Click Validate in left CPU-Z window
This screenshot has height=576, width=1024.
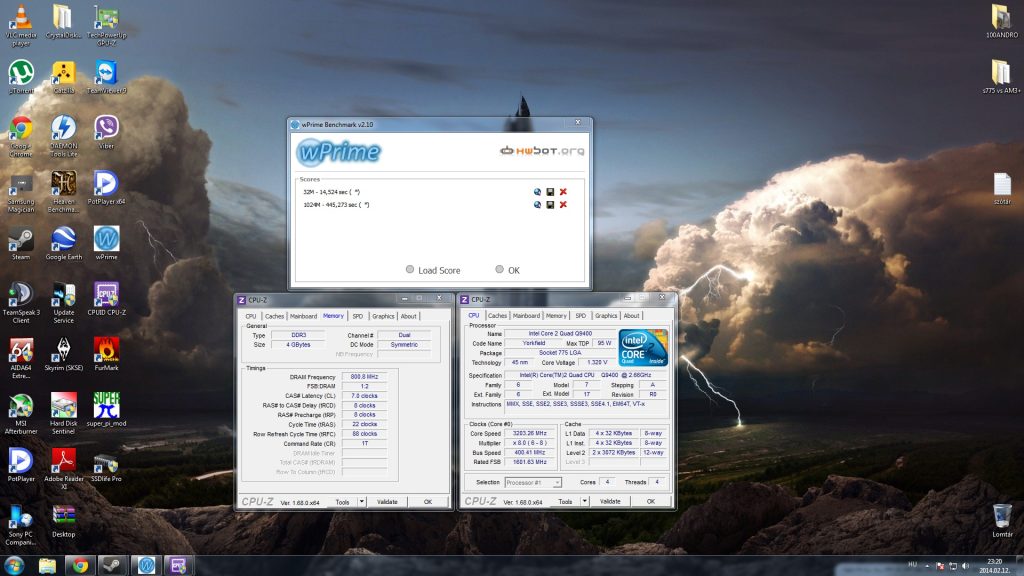387,502
